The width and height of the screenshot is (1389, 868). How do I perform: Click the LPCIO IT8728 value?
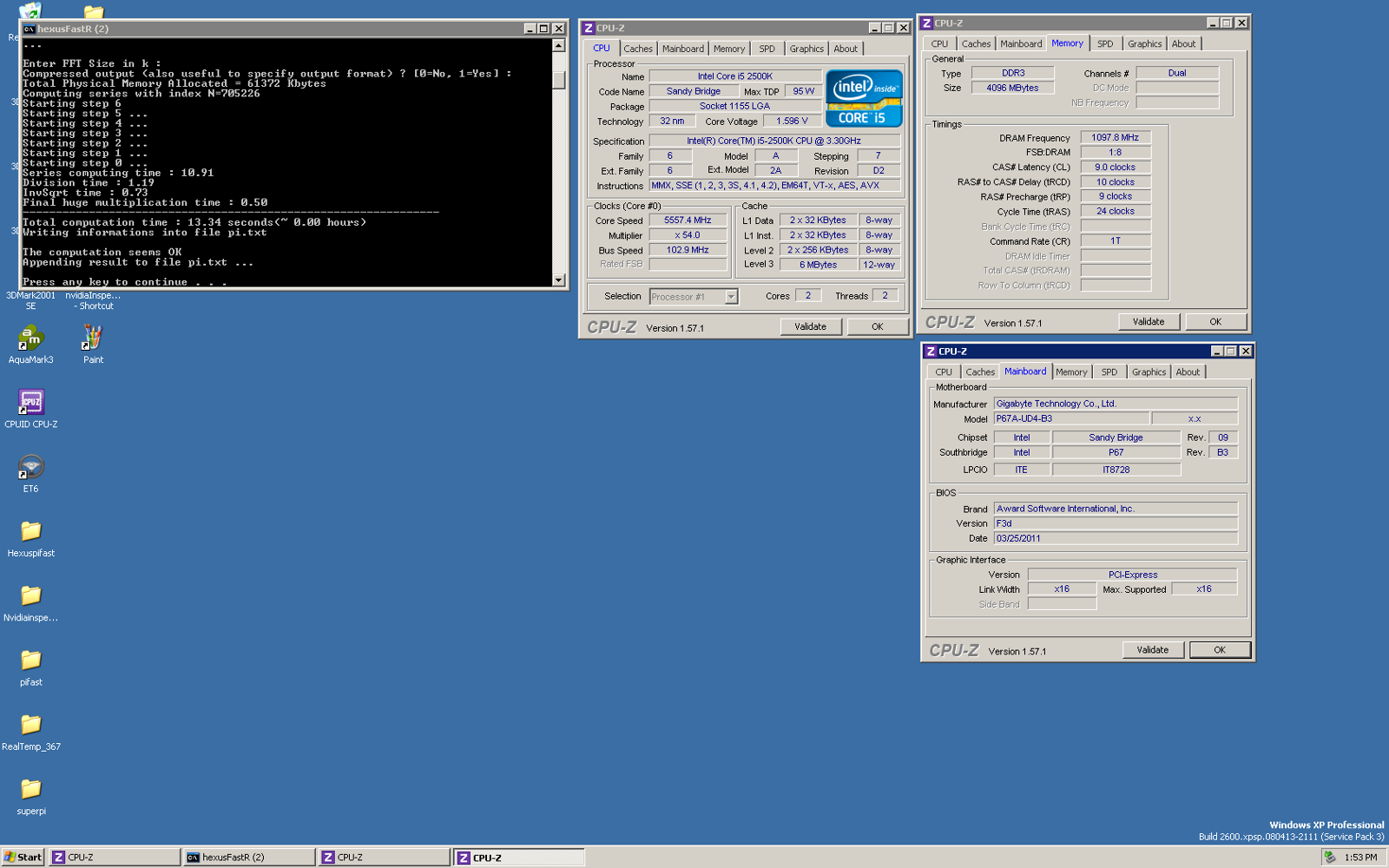(1116, 470)
